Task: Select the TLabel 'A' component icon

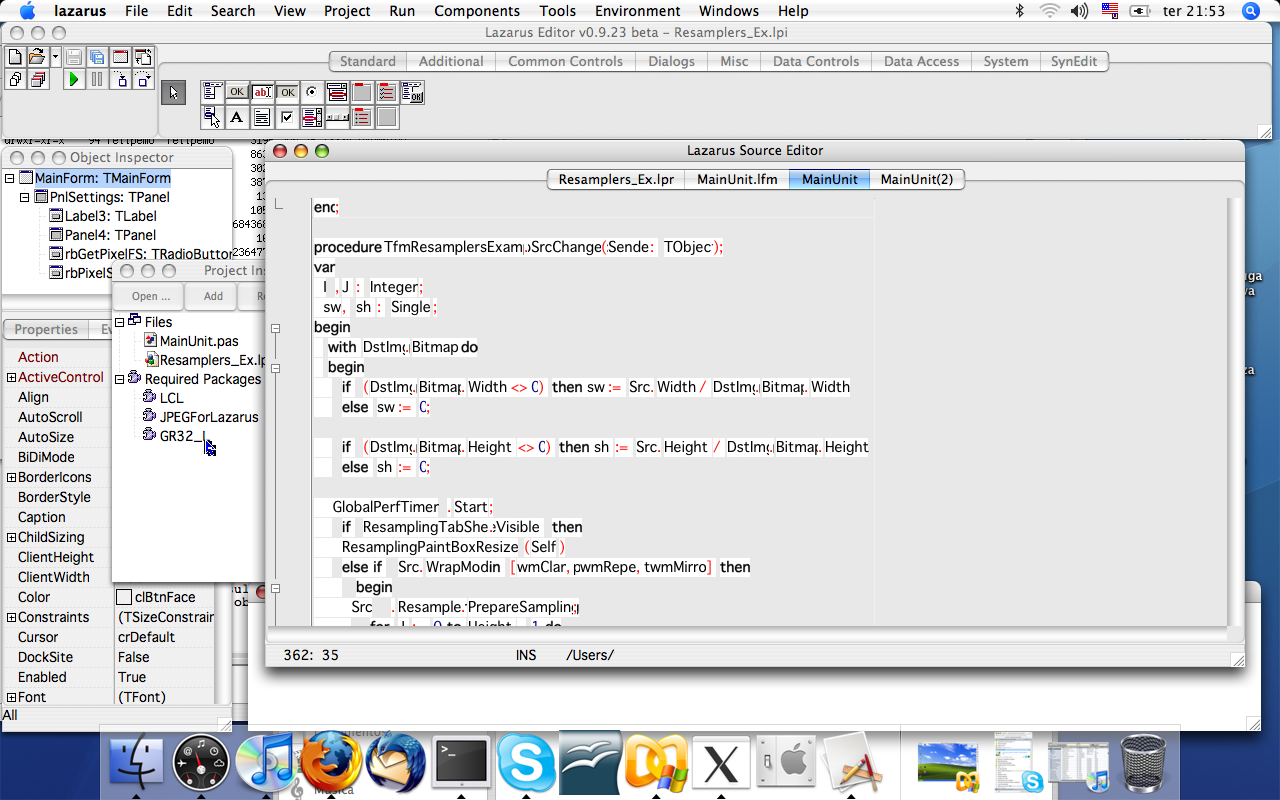Action: coord(237,118)
